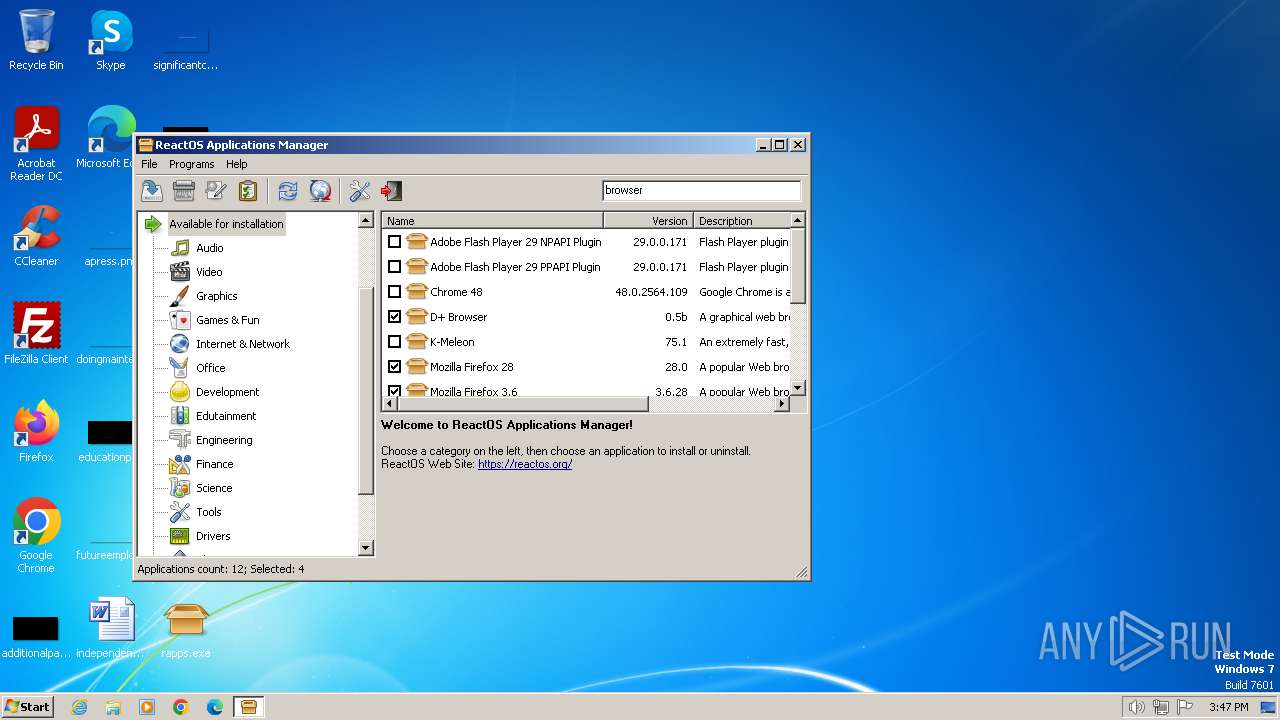Open Chrome from the taskbar
The height and width of the screenshot is (720, 1280).
180,707
